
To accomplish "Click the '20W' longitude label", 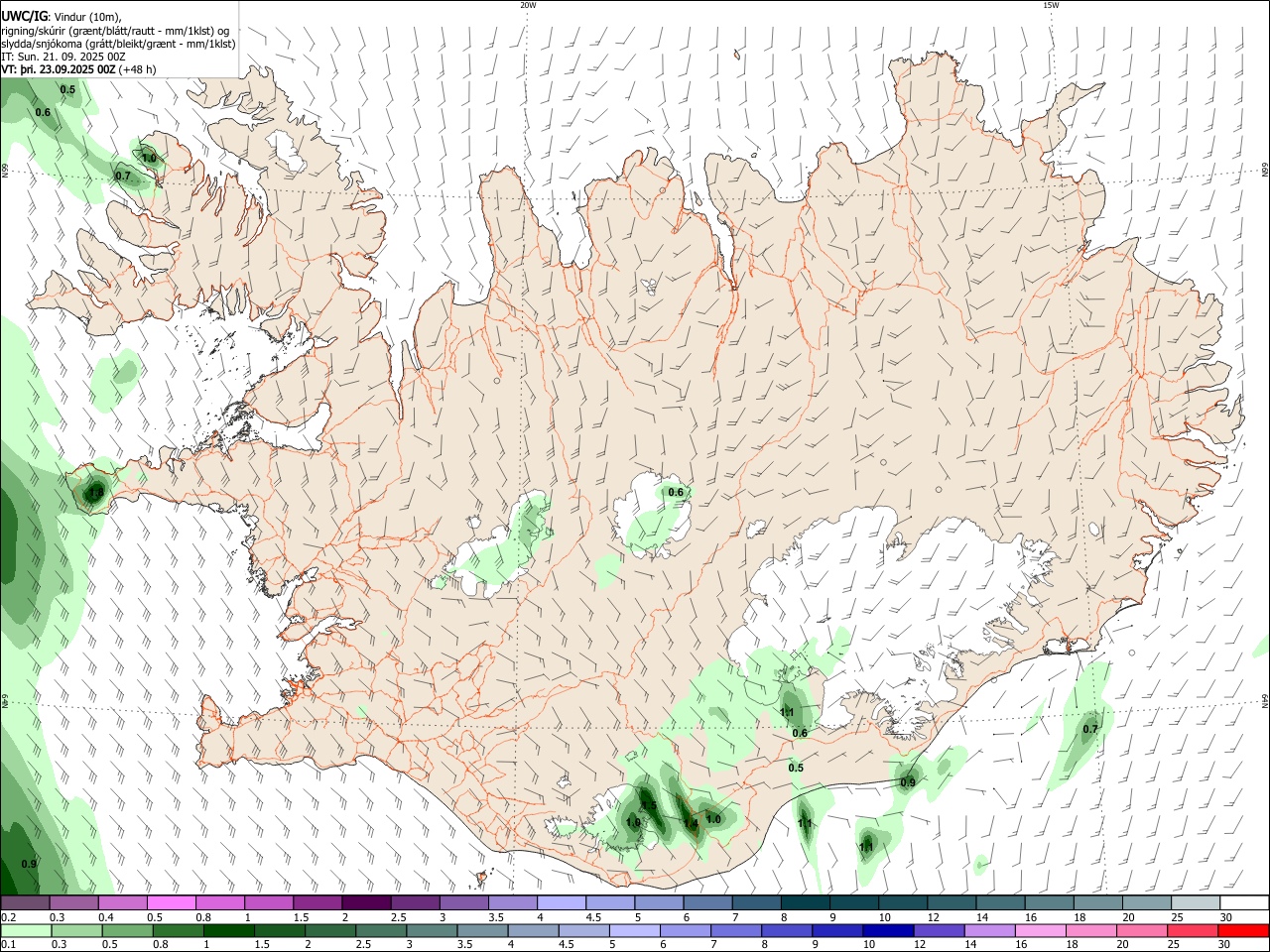I will click(x=528, y=5).
